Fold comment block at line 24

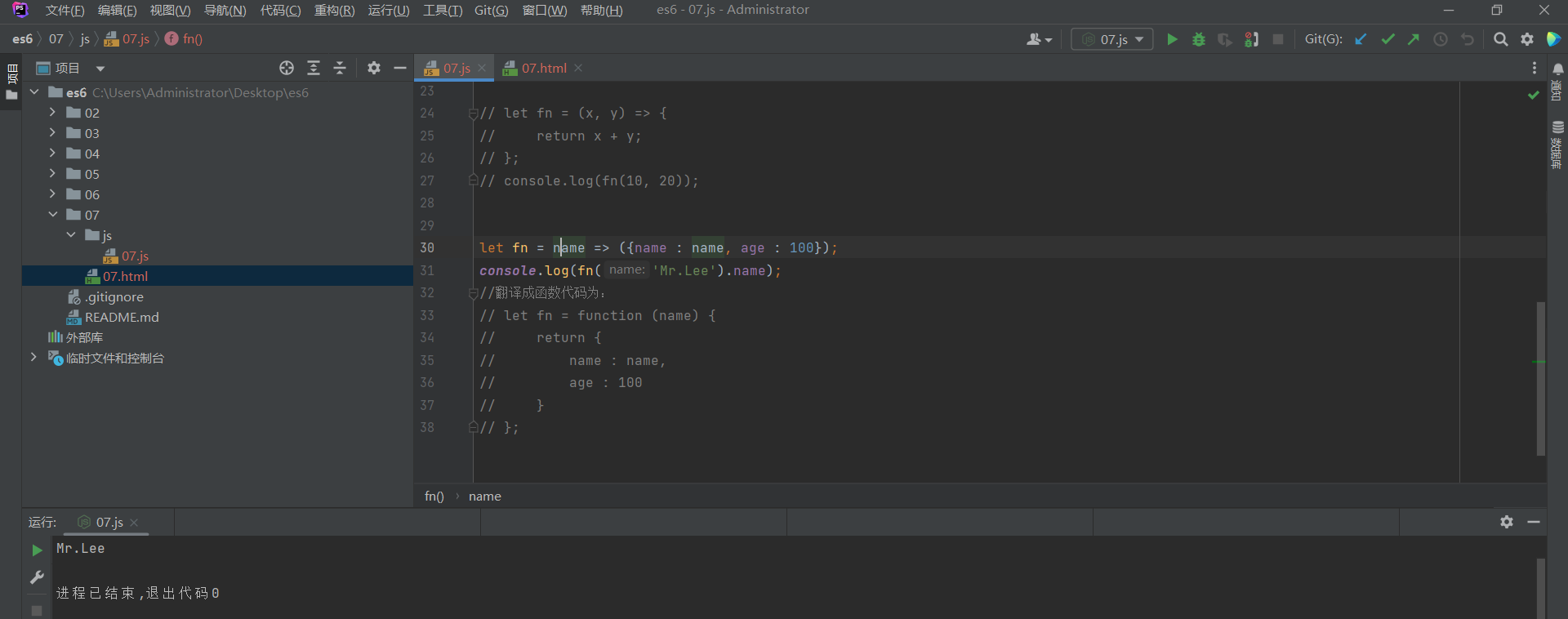pos(473,114)
